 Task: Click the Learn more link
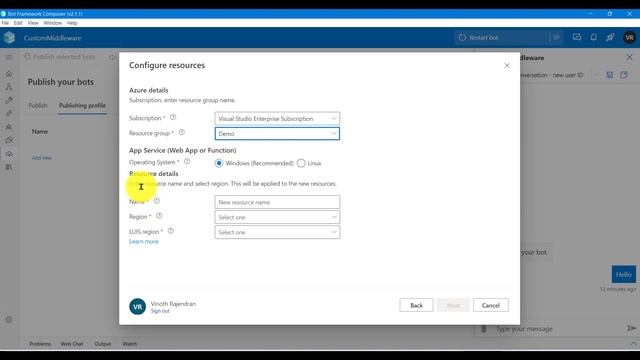click(144, 242)
